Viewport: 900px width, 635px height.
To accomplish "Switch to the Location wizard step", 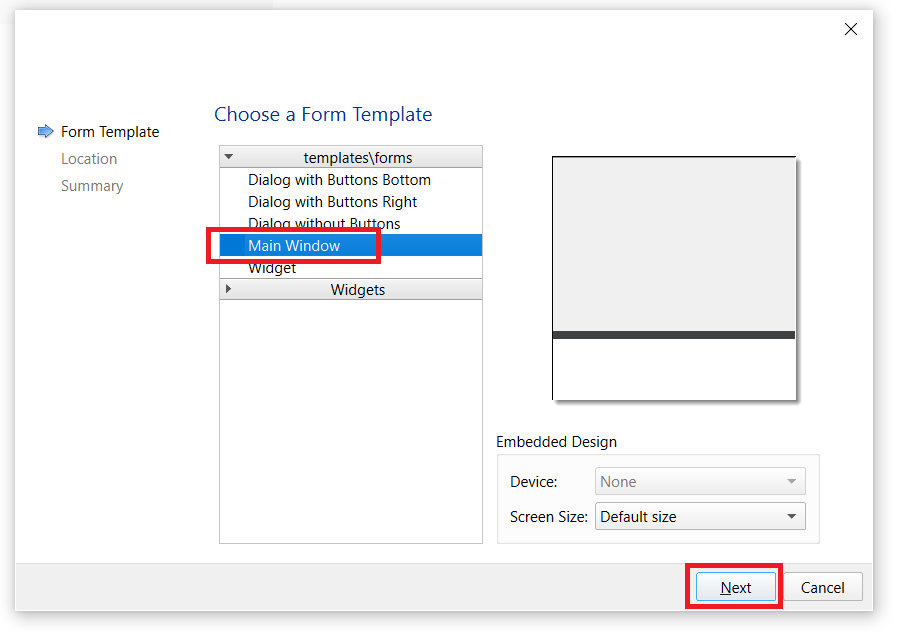I will tap(89, 159).
